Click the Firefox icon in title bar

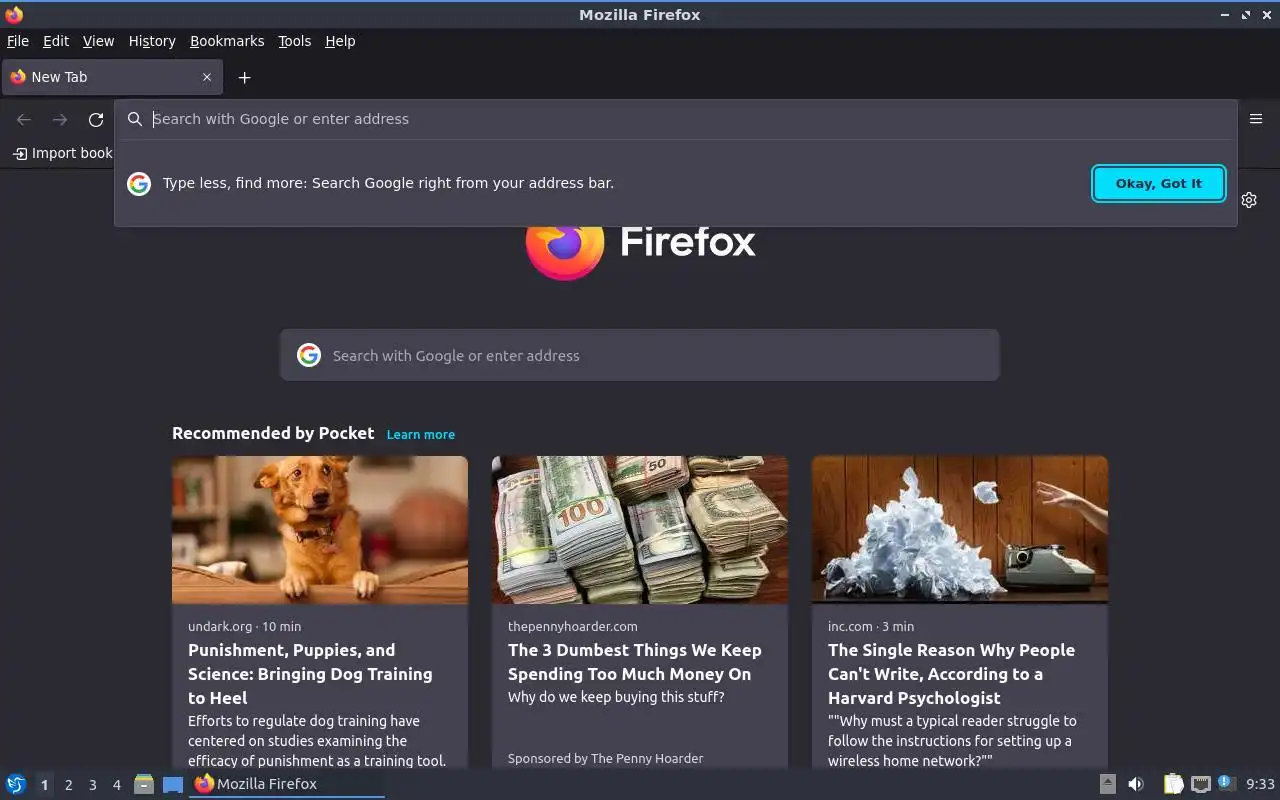coord(14,14)
